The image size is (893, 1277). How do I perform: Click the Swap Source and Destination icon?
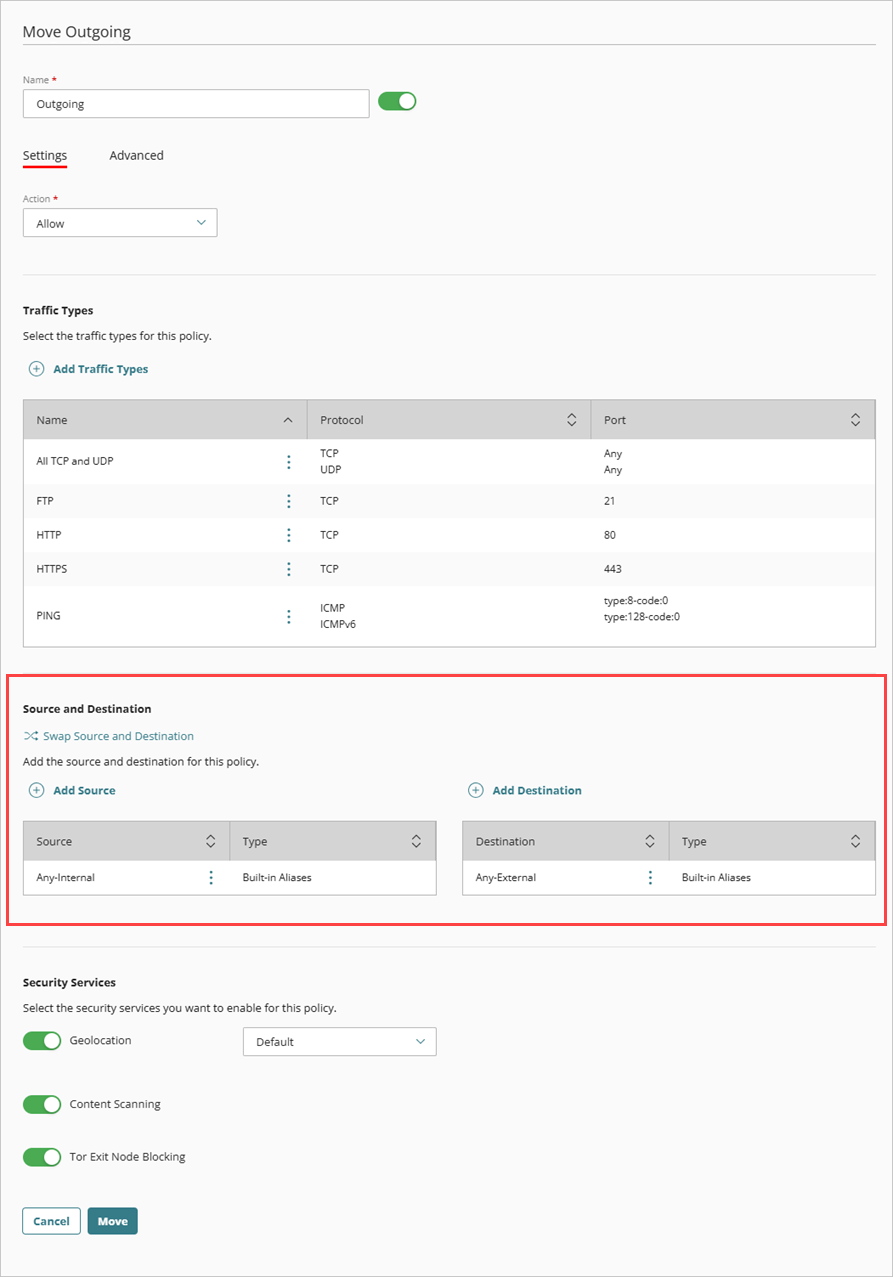pyautogui.click(x=29, y=736)
